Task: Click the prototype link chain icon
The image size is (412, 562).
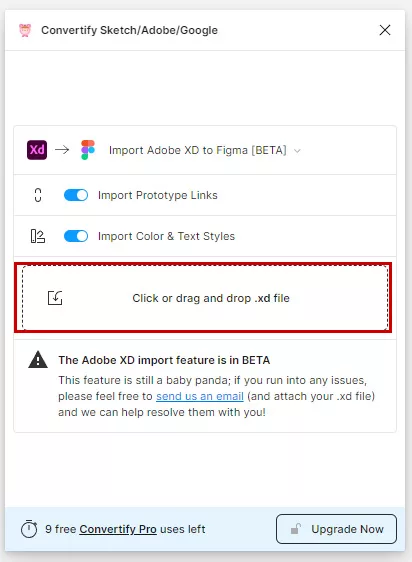Action: click(38, 195)
